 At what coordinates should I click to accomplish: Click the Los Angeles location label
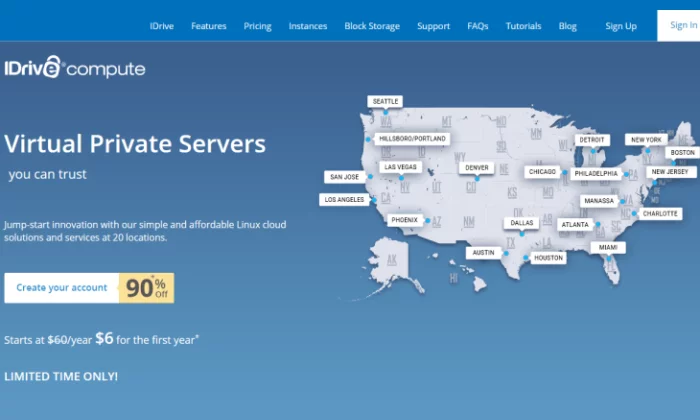click(x=344, y=200)
